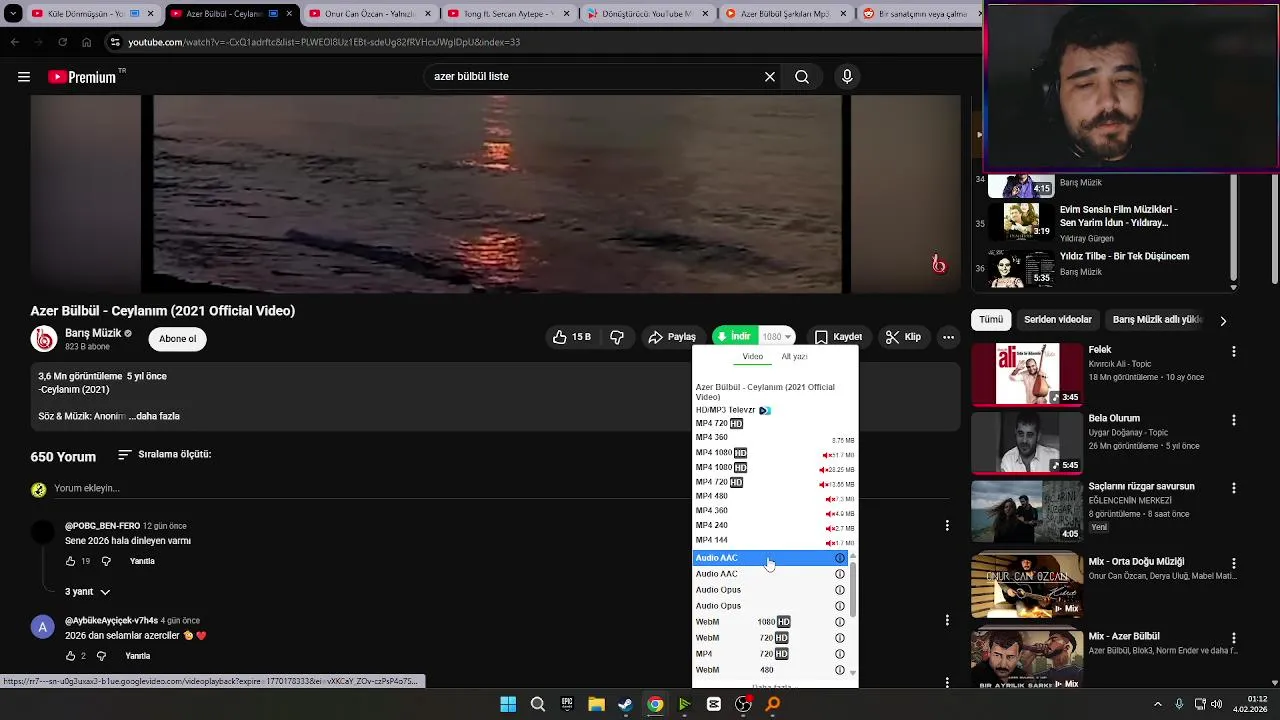Open the three-dot more actions menu beside Klip
Image resolution: width=1280 pixels, height=720 pixels.
[x=948, y=338]
